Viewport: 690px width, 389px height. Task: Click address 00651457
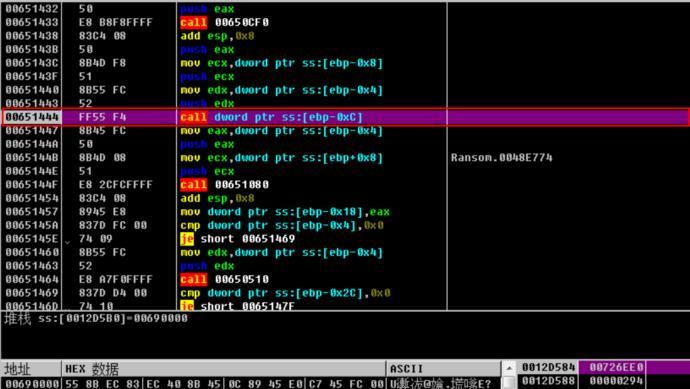(32, 212)
